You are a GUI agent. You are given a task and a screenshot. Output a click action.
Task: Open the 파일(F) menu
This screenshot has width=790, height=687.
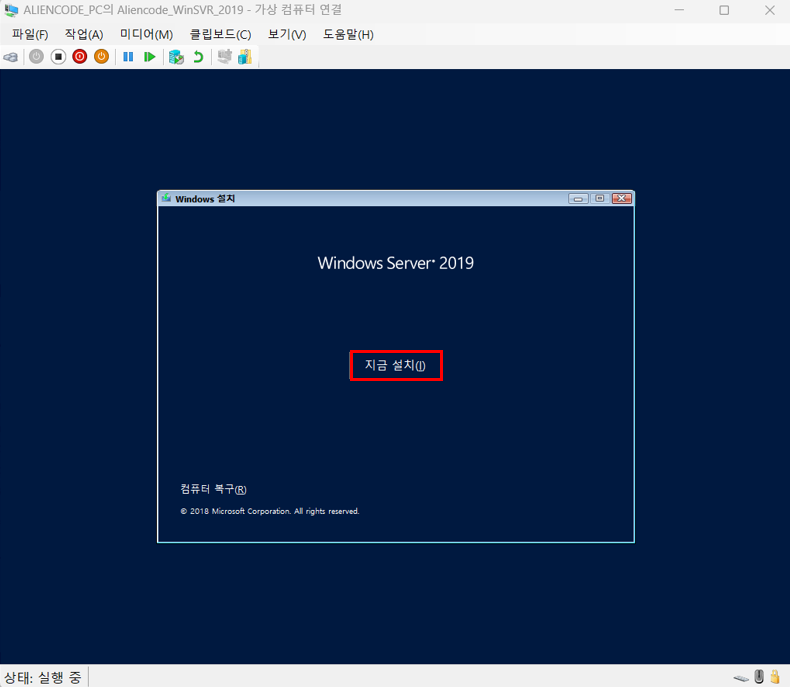(30, 34)
